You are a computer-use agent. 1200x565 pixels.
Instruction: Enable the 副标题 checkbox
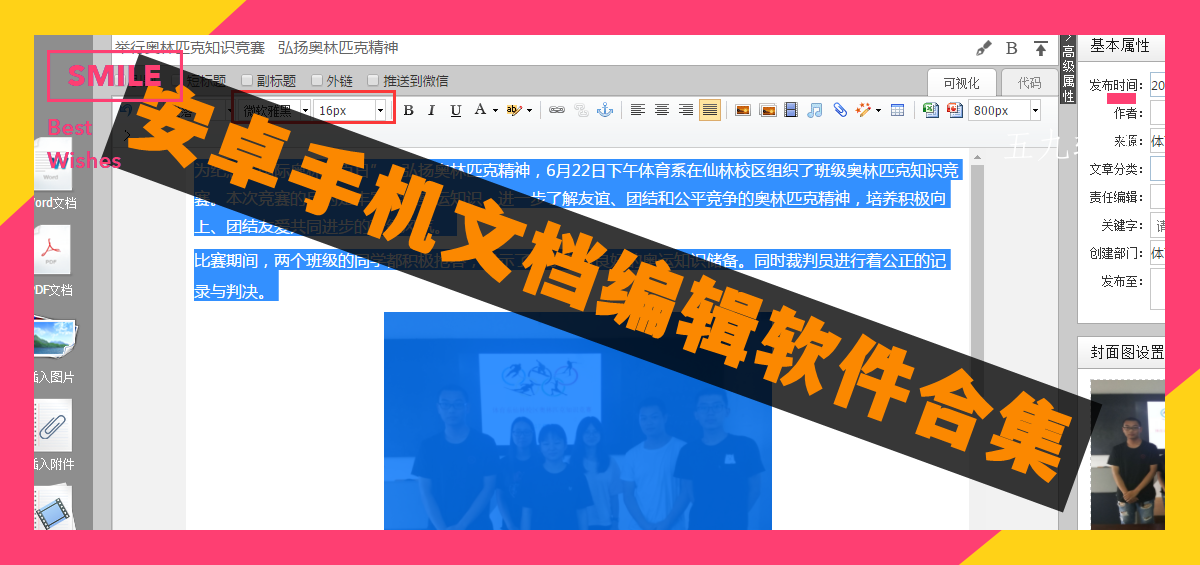(247, 81)
